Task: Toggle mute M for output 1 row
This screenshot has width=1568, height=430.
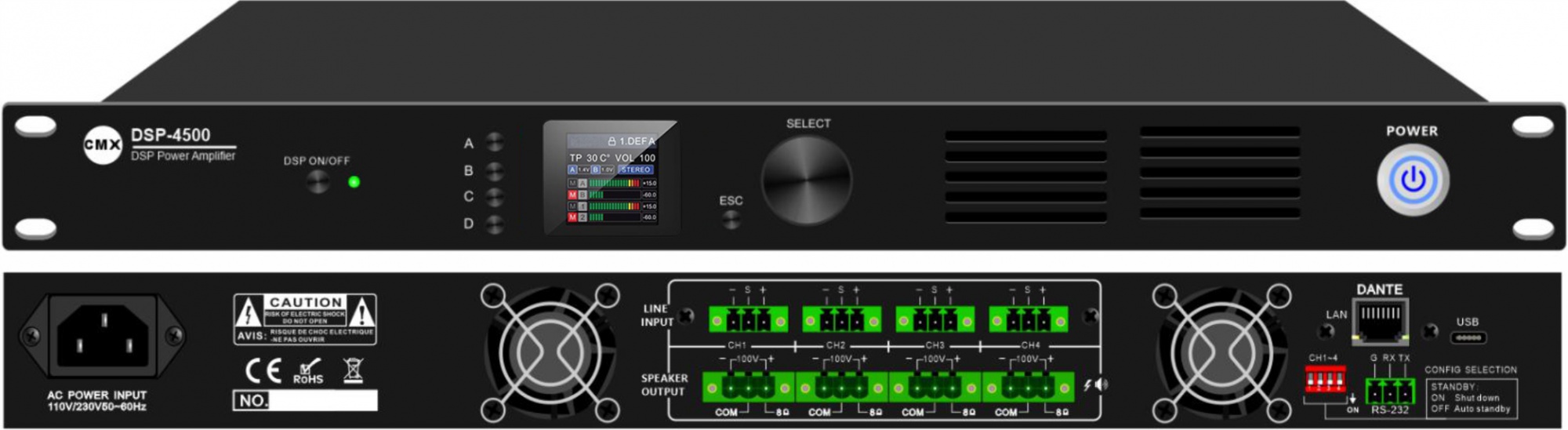Action: point(573,206)
